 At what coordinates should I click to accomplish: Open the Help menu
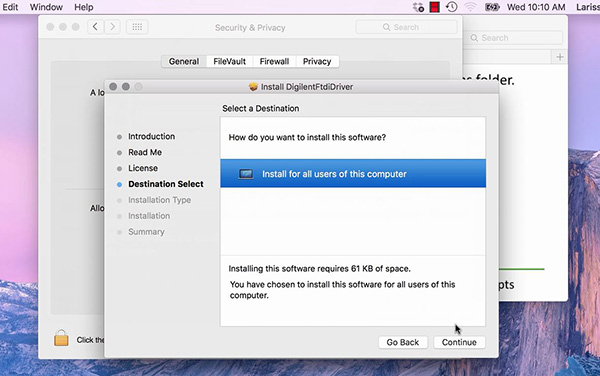click(83, 7)
